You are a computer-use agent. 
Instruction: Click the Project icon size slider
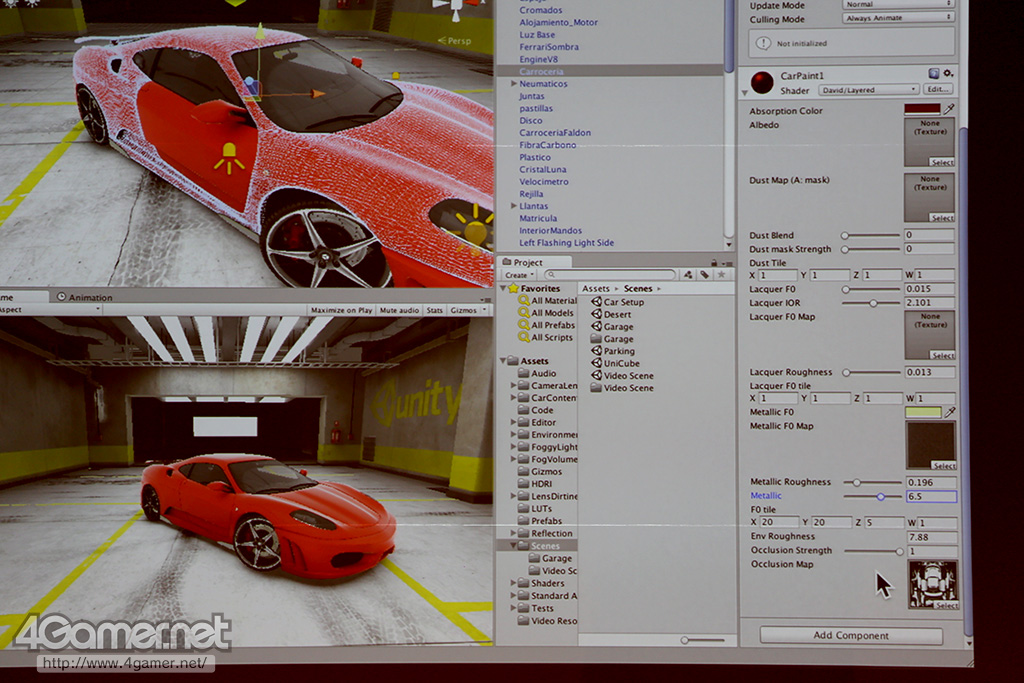point(702,640)
